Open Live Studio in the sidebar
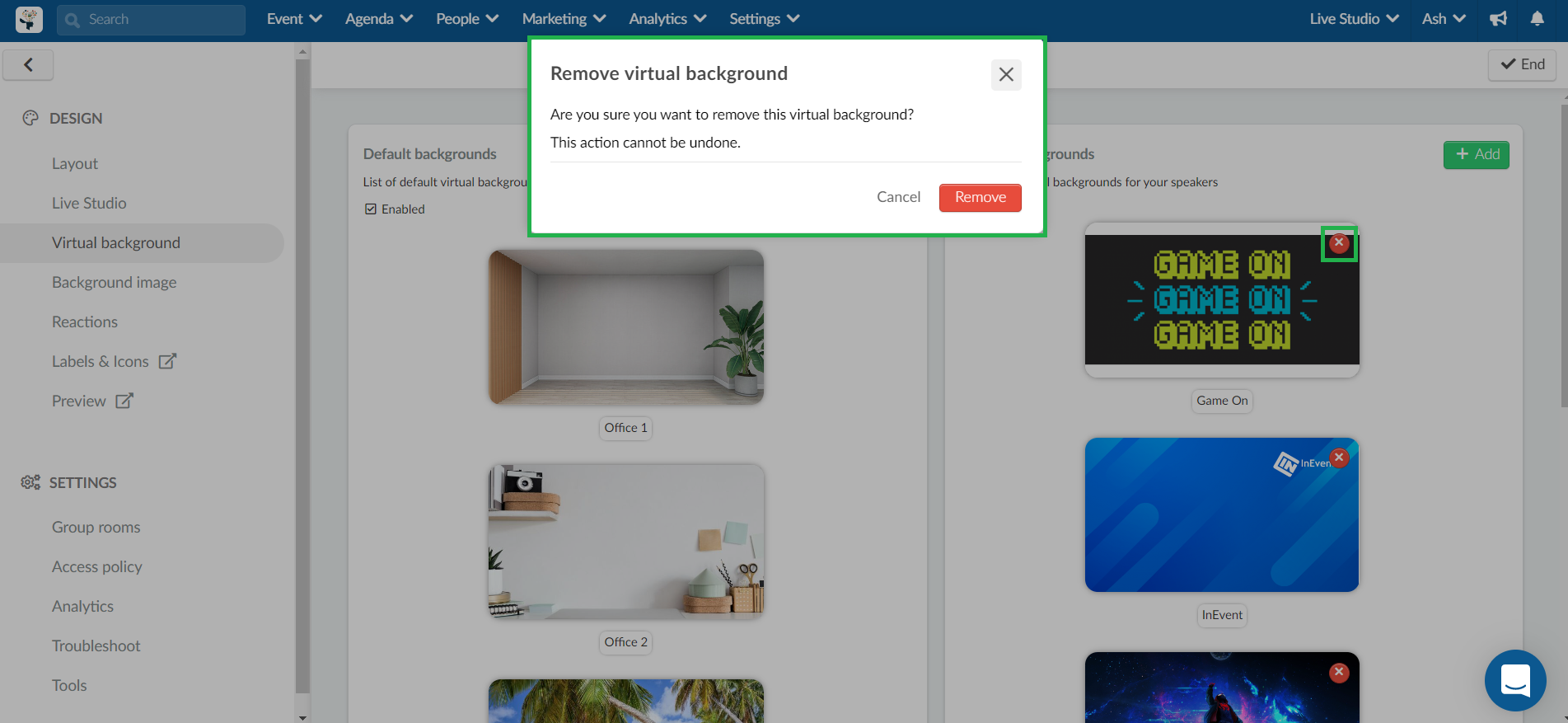1568x723 pixels. [x=89, y=203]
